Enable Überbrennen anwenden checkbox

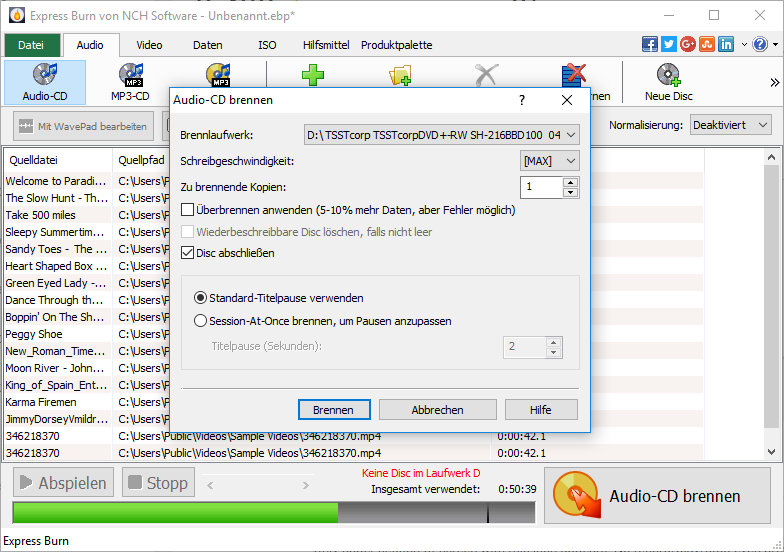click(x=188, y=210)
